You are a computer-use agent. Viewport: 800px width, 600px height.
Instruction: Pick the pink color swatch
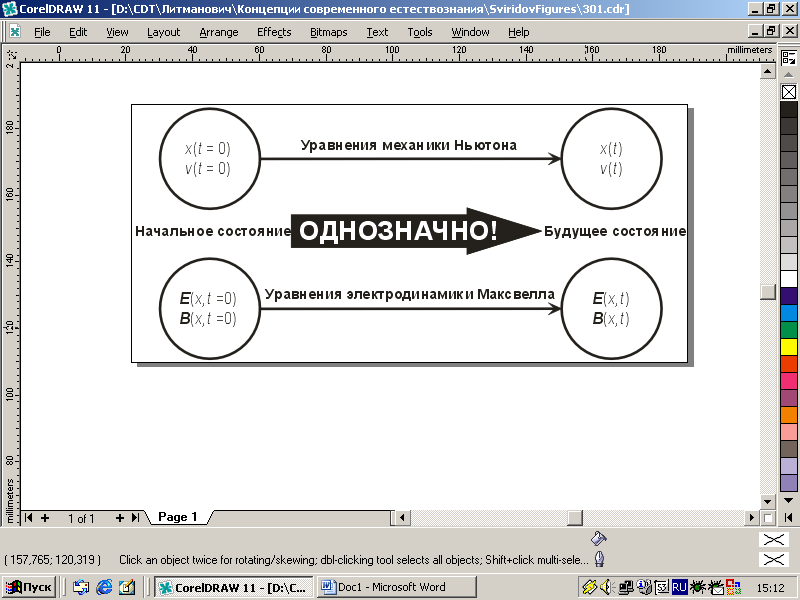pos(789,381)
